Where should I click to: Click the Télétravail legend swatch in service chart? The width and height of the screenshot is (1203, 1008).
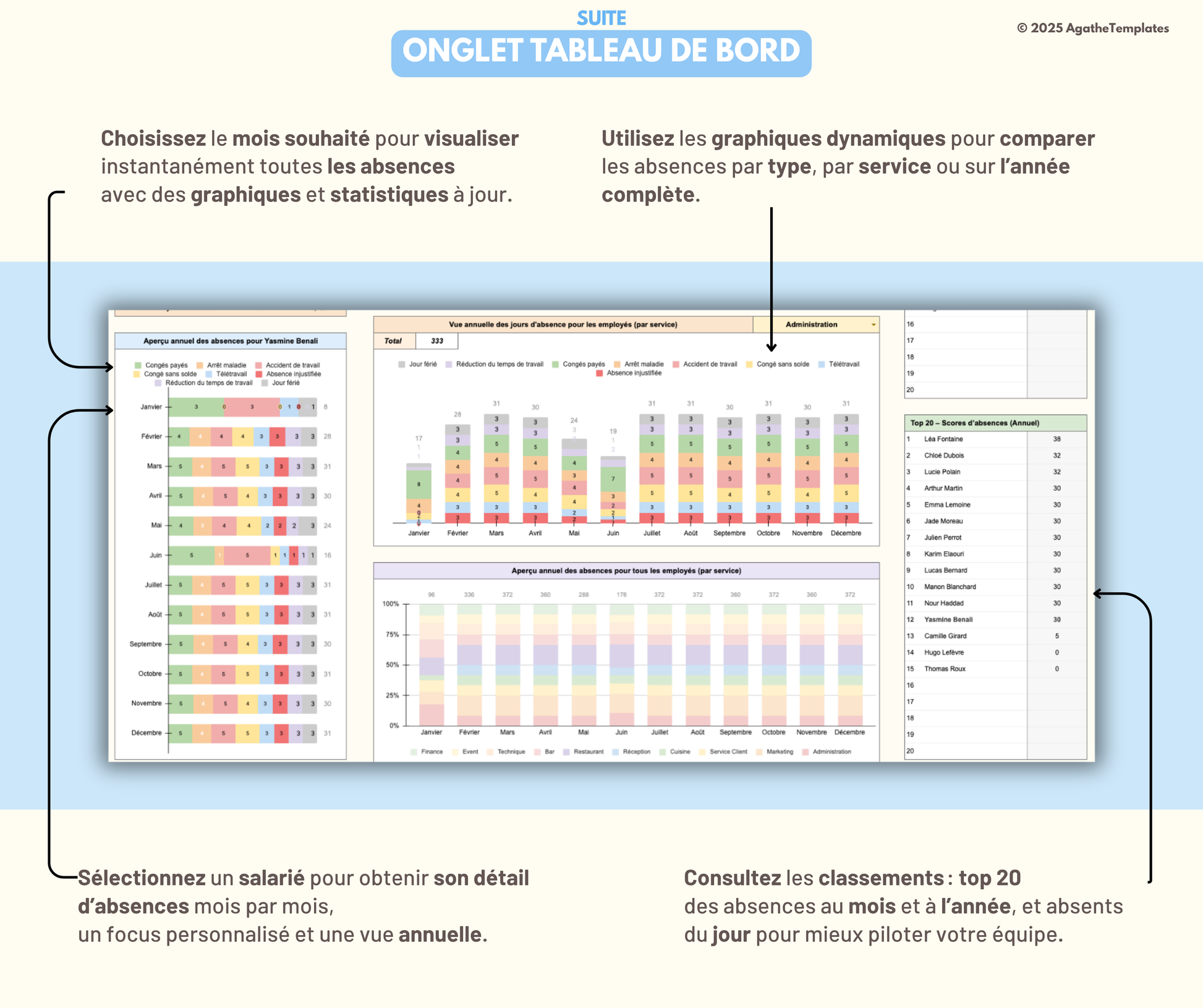coord(822,365)
